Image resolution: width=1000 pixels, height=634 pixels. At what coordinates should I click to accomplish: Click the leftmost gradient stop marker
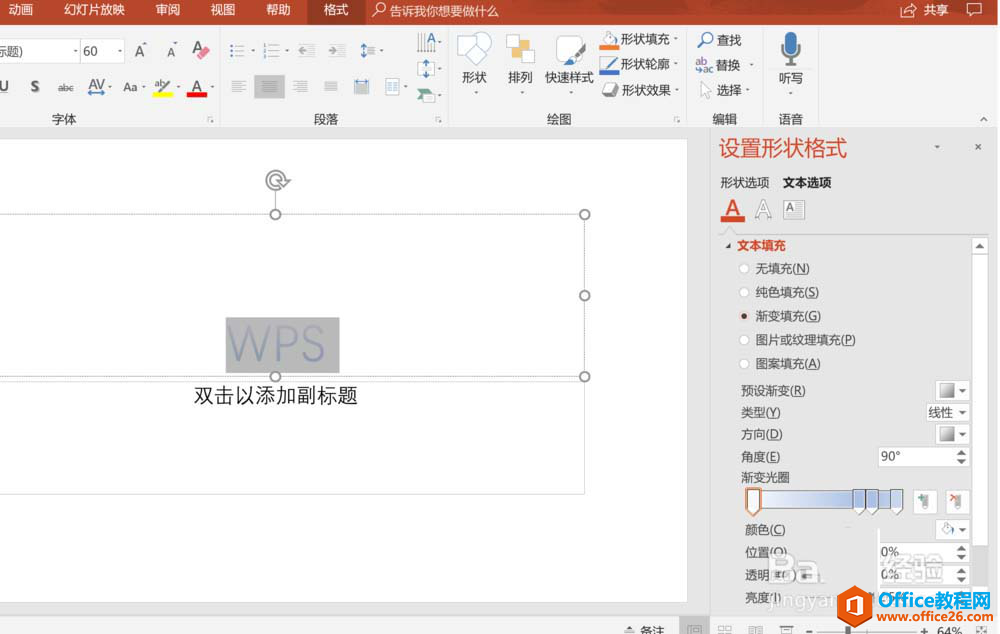[753, 502]
